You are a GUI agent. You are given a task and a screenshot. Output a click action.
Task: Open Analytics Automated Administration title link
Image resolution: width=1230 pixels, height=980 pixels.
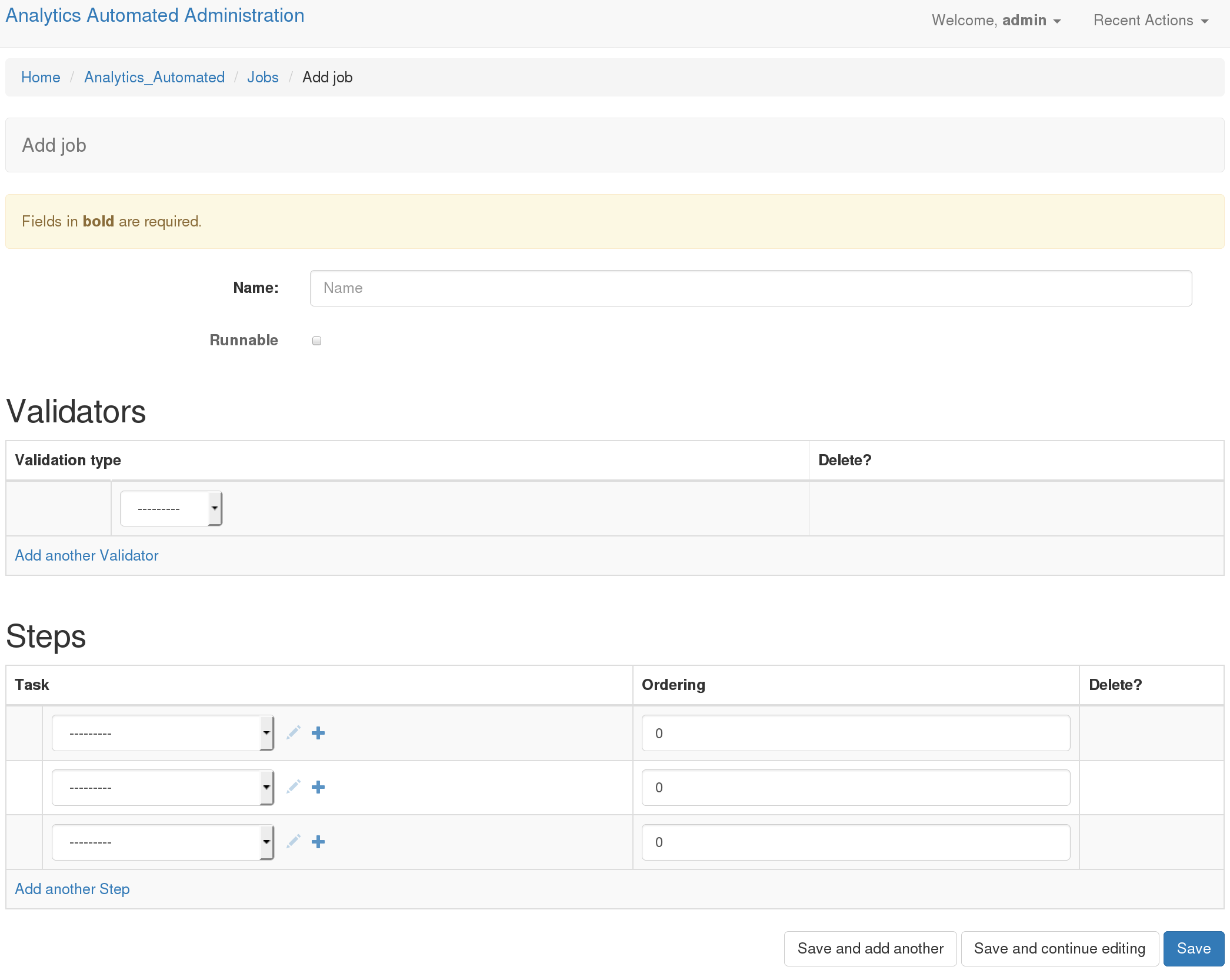point(155,15)
